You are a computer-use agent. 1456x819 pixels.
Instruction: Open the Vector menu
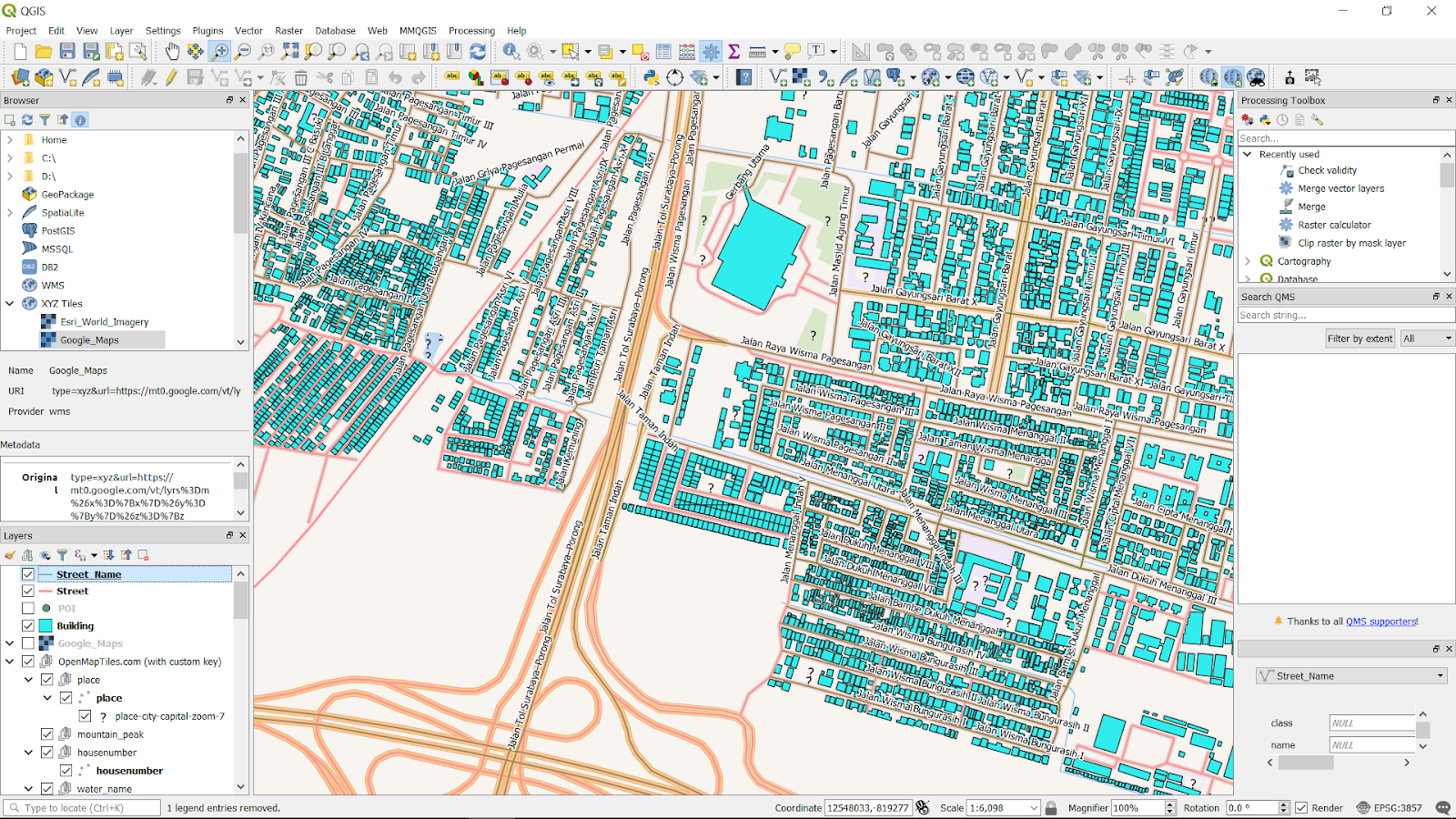point(248,30)
